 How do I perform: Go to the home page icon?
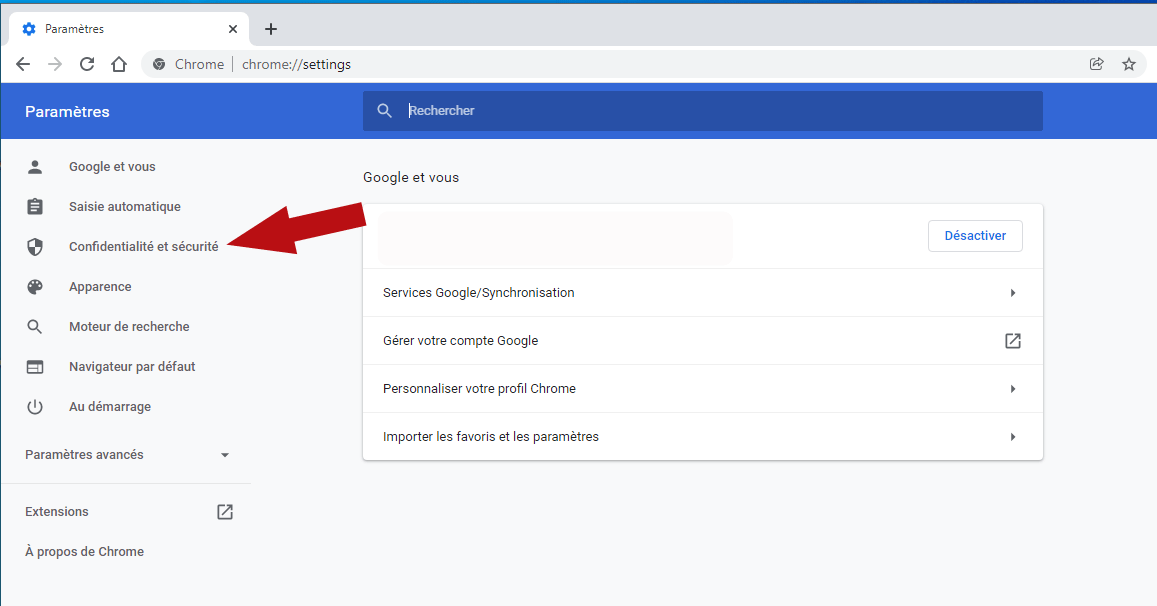tap(119, 64)
